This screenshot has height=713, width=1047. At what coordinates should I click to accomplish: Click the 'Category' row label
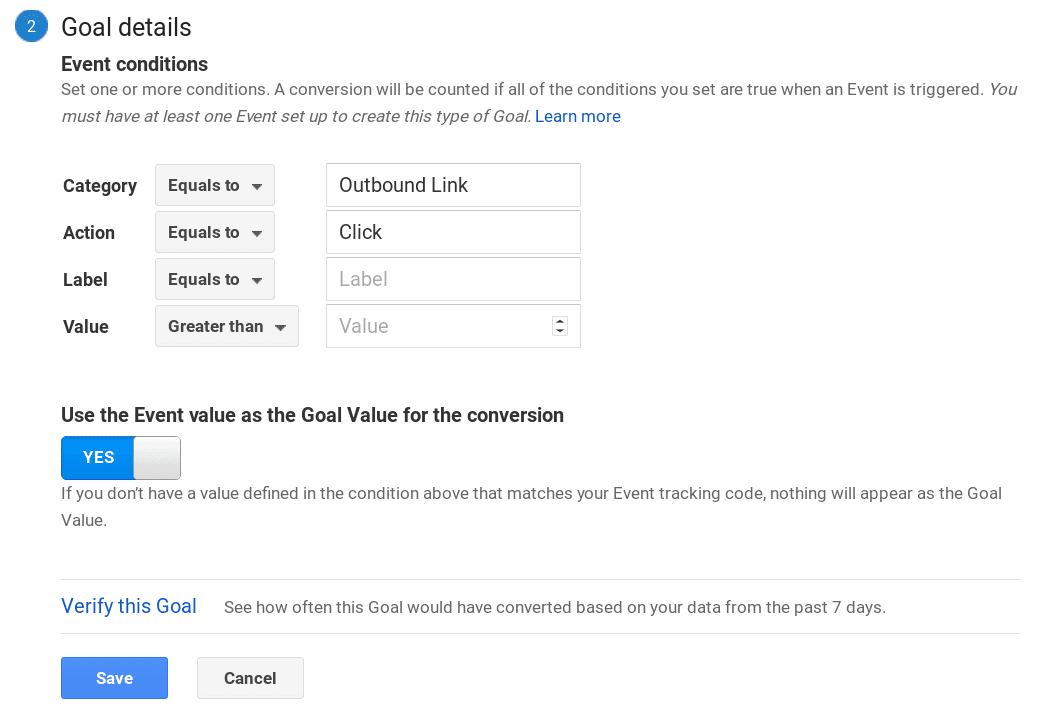(x=100, y=186)
